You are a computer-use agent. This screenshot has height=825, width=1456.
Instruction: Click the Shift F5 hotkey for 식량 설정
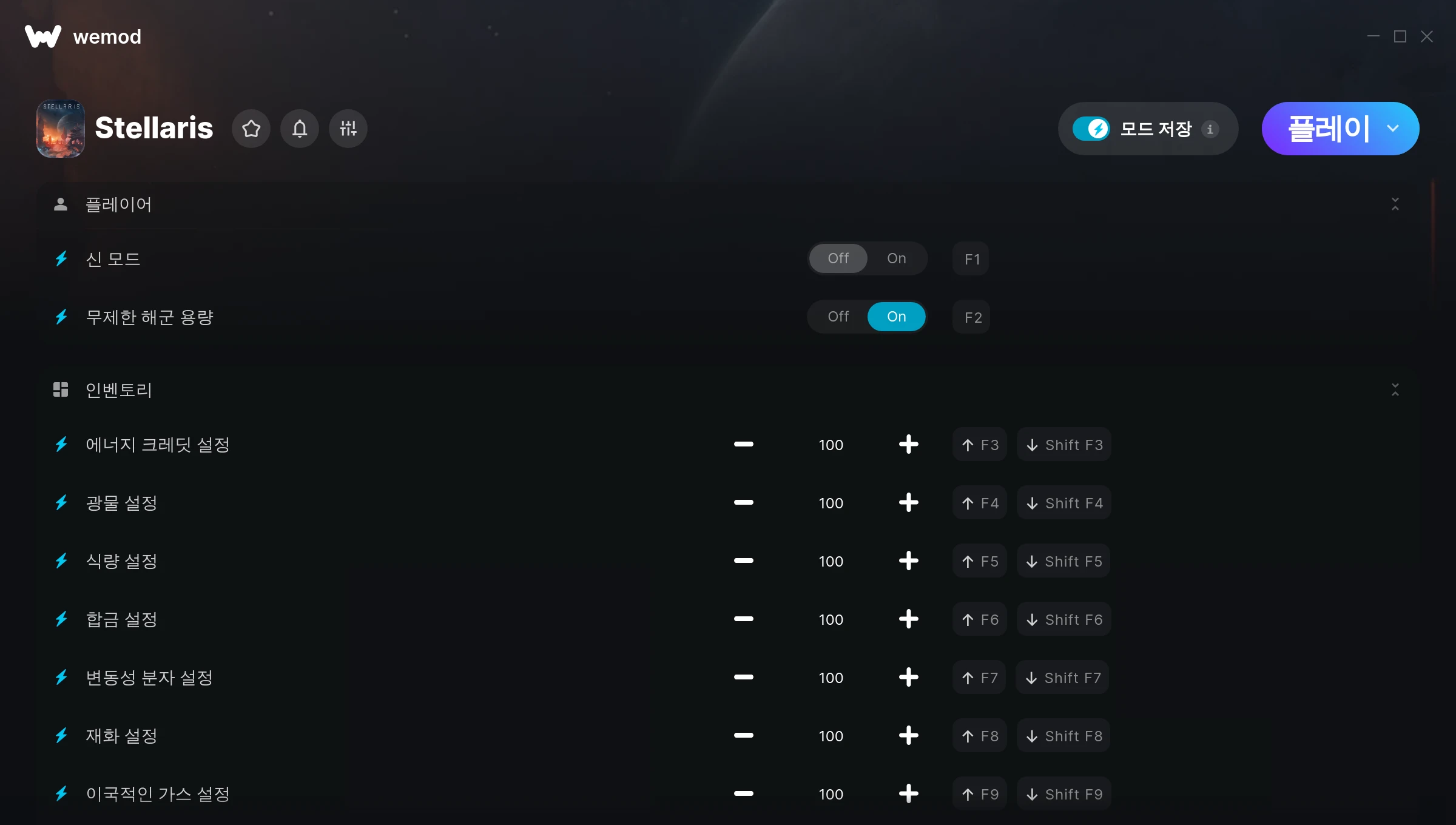pyautogui.click(x=1064, y=561)
